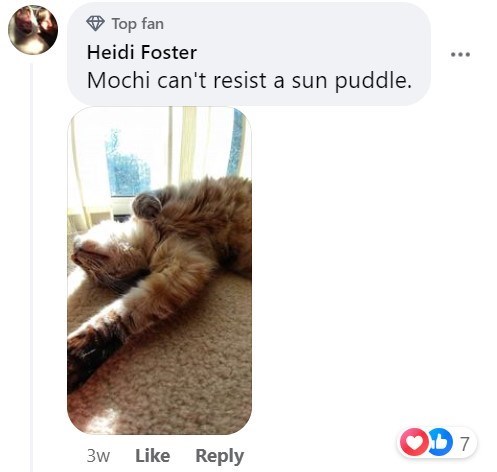This screenshot has height=472, width=497.
Task: Click the comment text about a sun puddle
Action: coord(249,81)
